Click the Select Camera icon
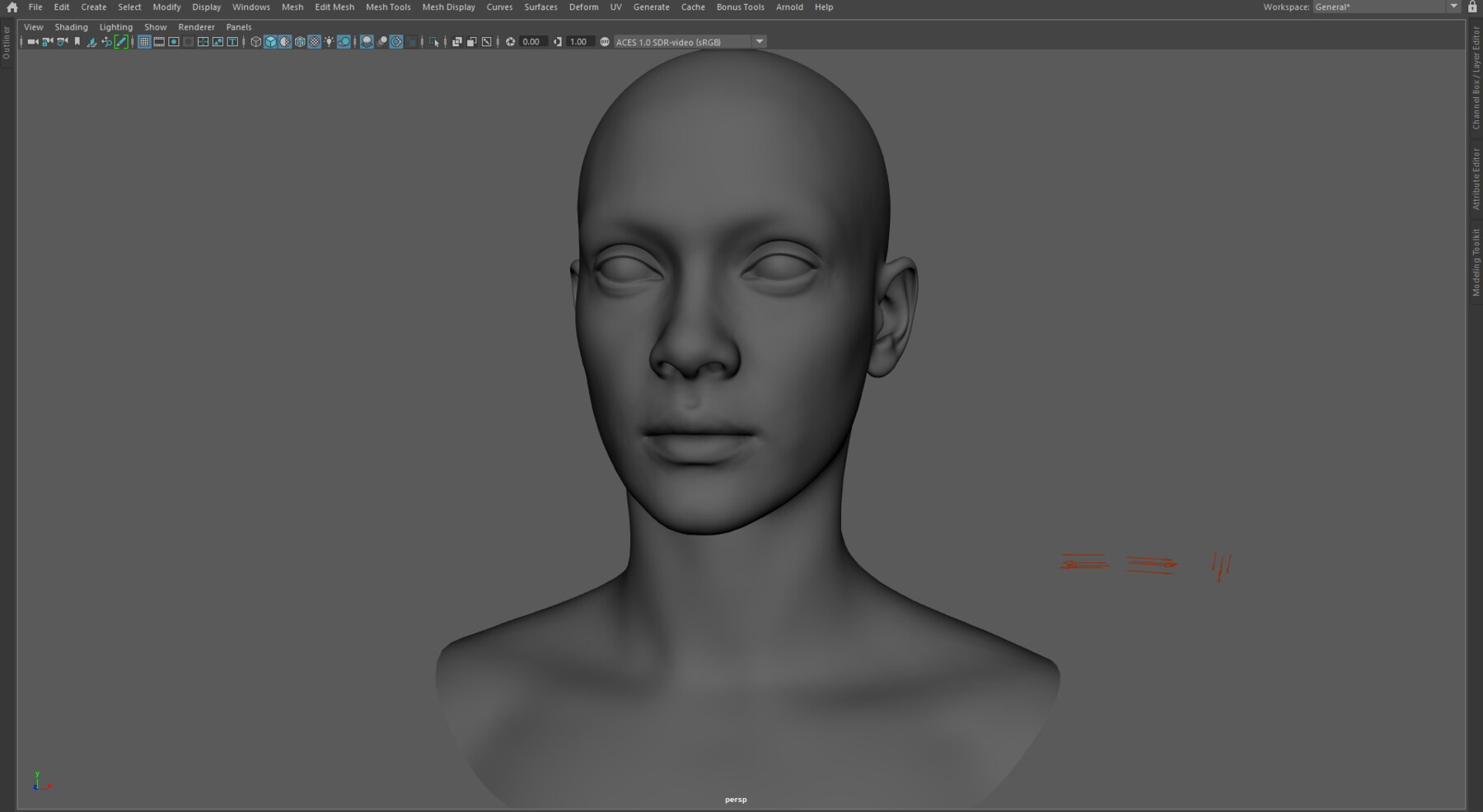Image resolution: width=1483 pixels, height=812 pixels. (x=33, y=42)
